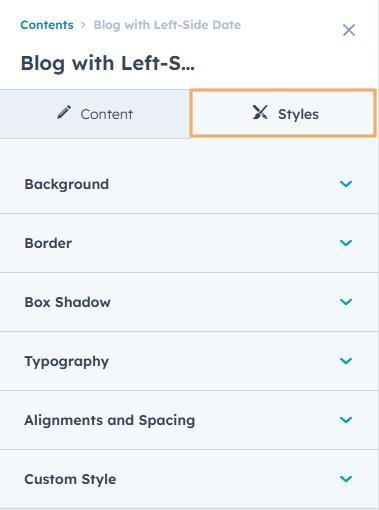Expand the Typography section

(x=189, y=361)
